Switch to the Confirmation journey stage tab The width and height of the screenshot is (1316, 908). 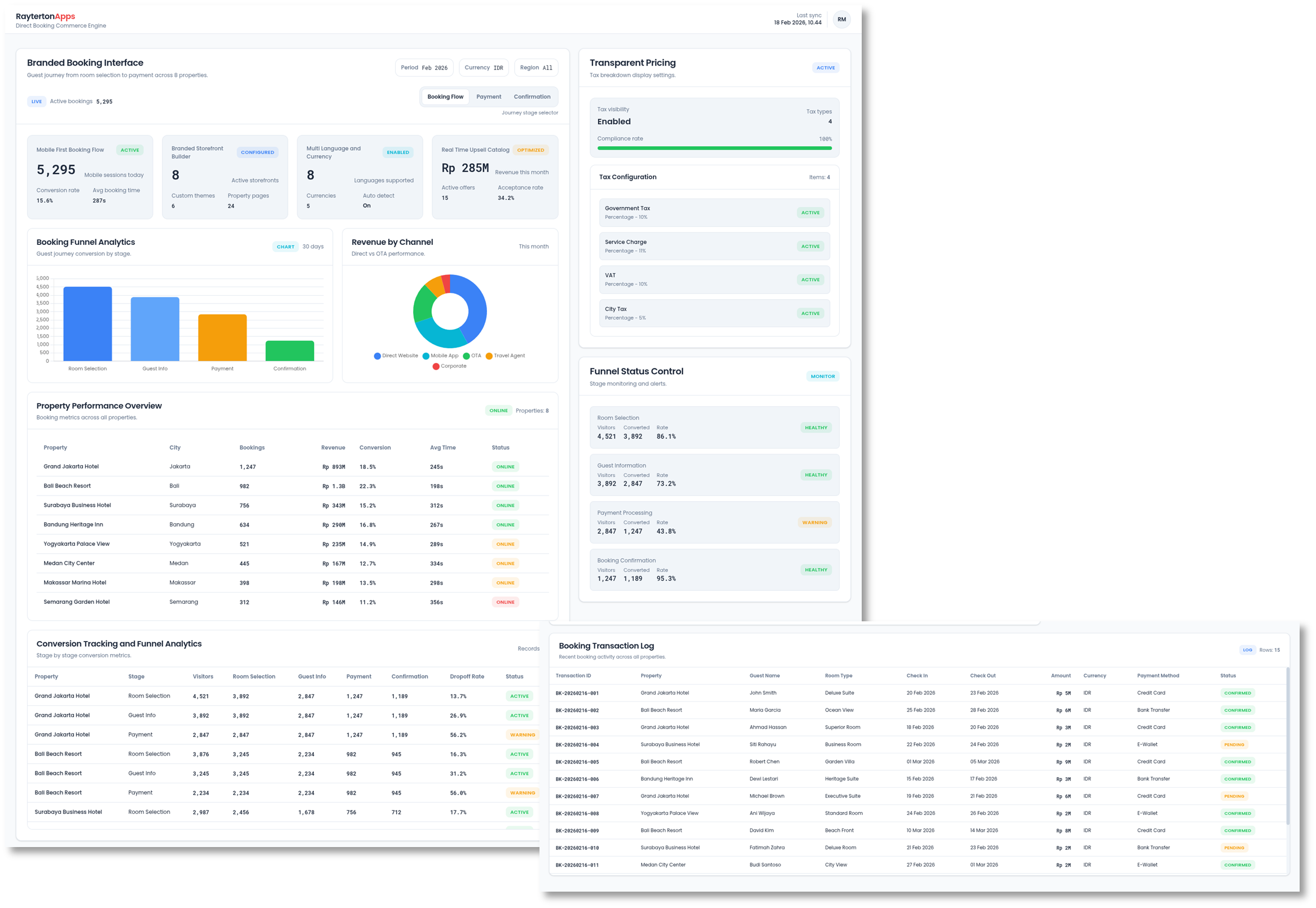pos(532,96)
